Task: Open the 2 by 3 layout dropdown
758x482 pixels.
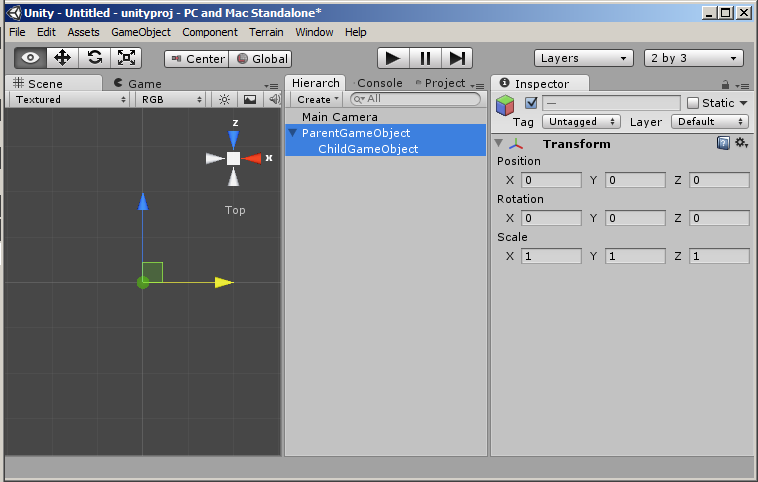Action: 693,58
